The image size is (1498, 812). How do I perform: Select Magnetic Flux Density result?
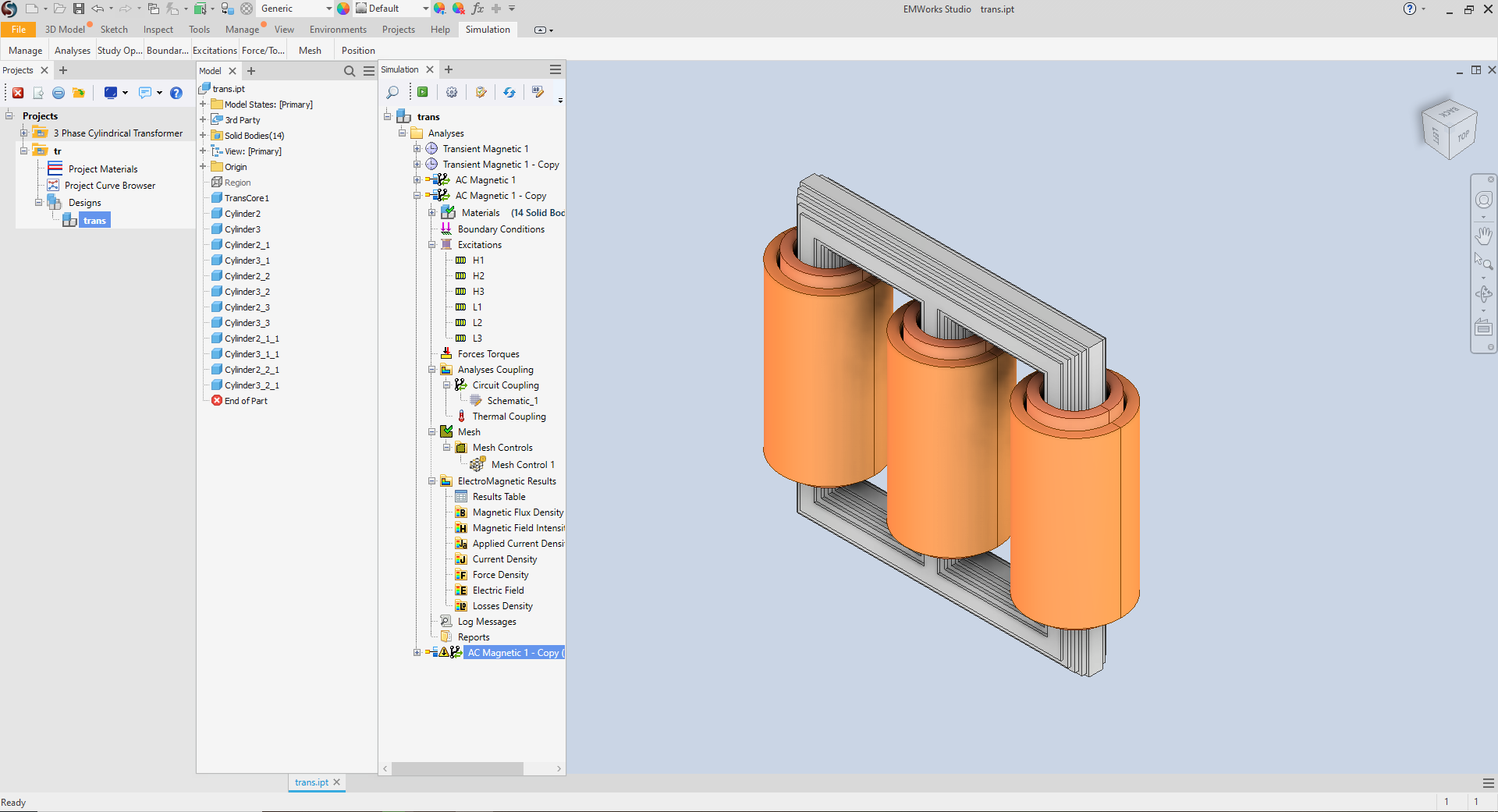(518, 512)
